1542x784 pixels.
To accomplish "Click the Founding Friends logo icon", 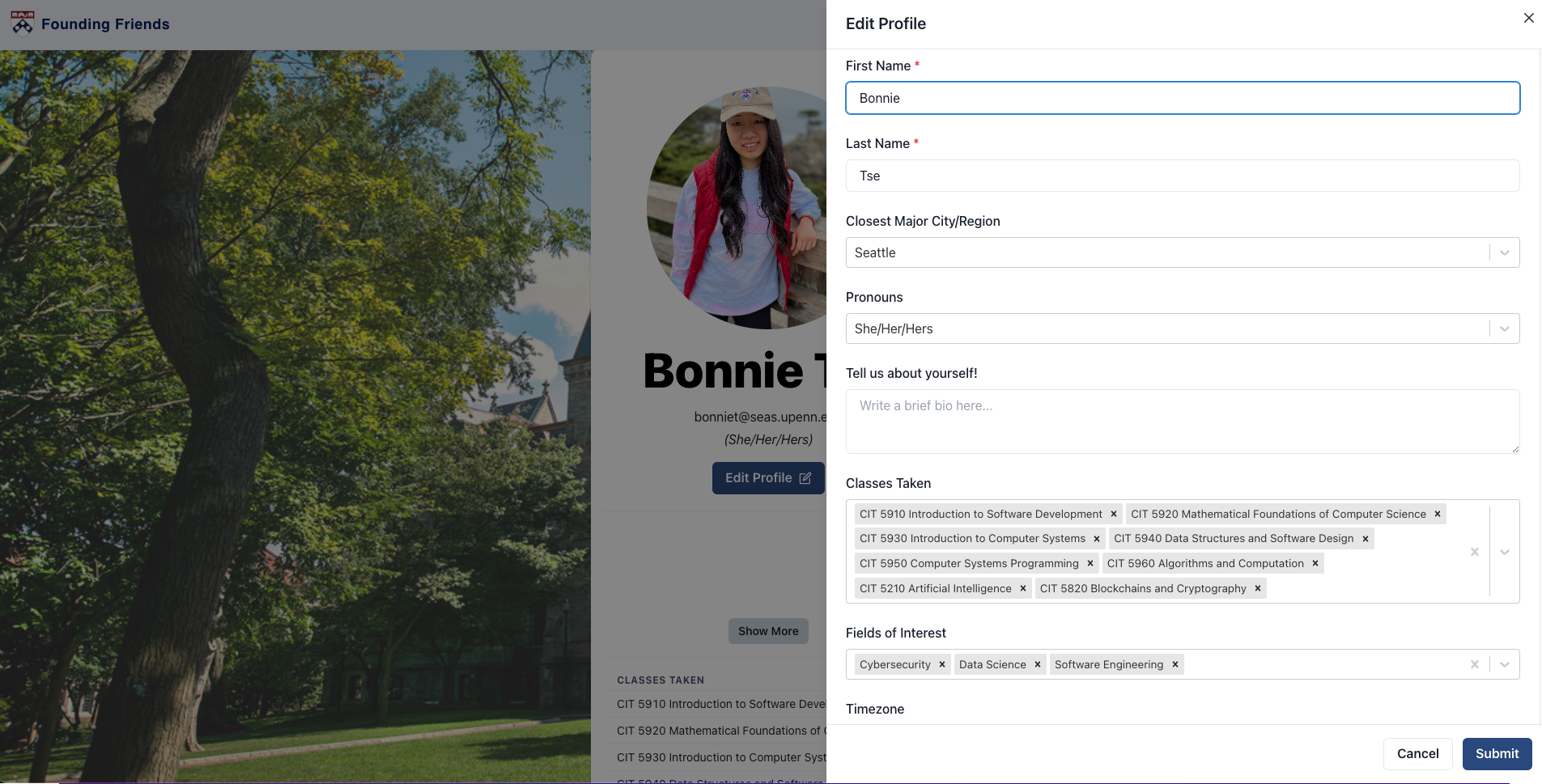I will coord(22,23).
